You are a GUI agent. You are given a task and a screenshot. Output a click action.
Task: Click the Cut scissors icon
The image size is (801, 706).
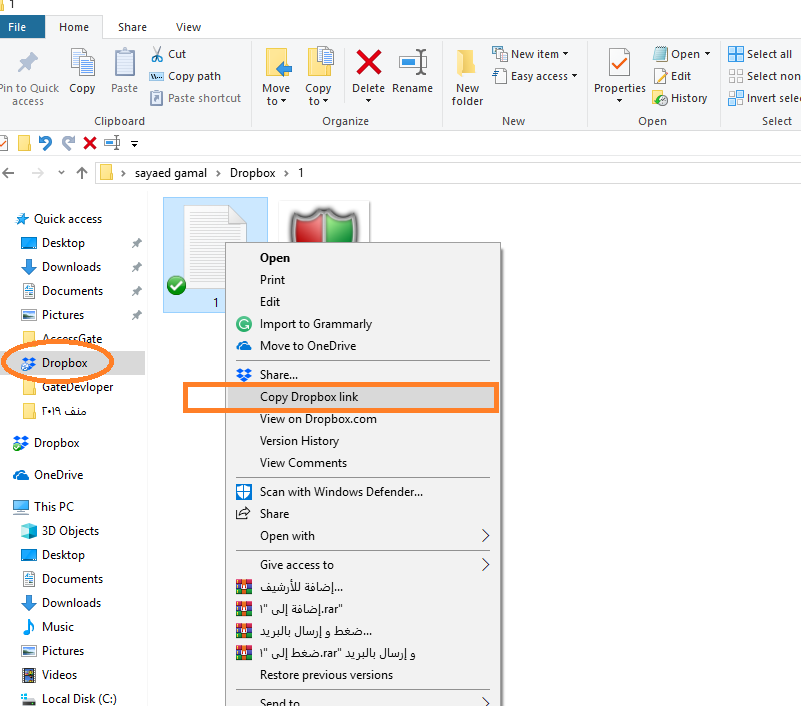point(158,54)
